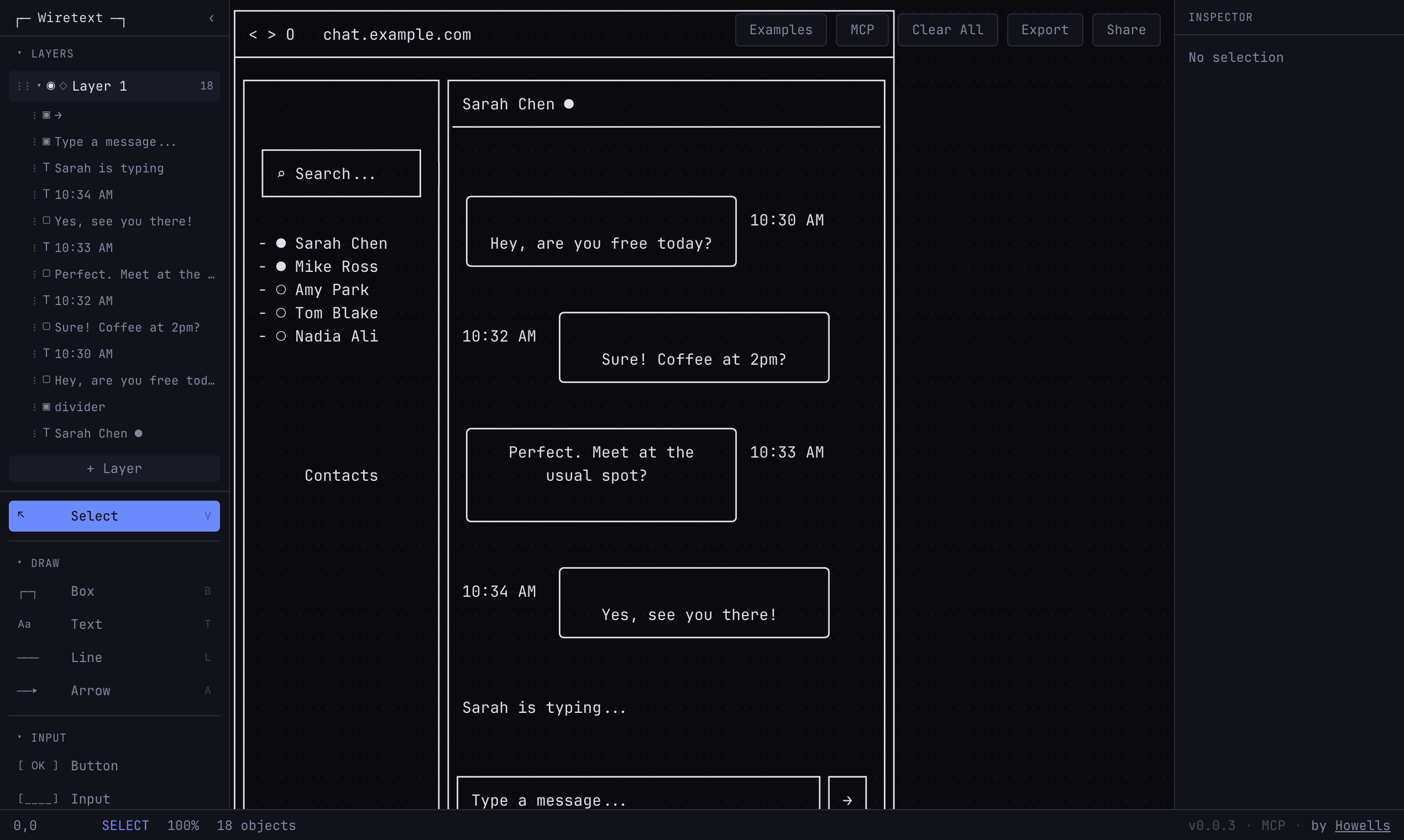Image resolution: width=1404 pixels, height=840 pixels.
Task: Toggle Layer 1 visibility circle
Action: pyautogui.click(x=50, y=86)
